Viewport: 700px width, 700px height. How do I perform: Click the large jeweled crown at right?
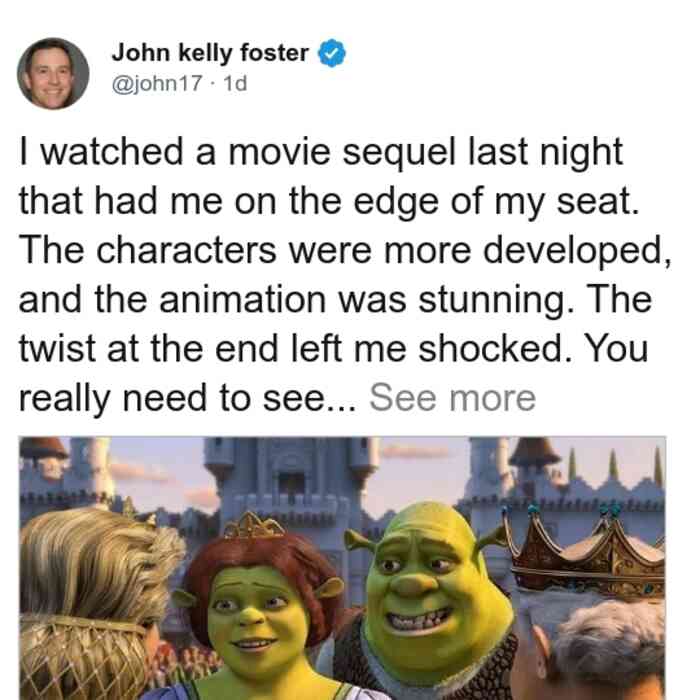coord(589,554)
